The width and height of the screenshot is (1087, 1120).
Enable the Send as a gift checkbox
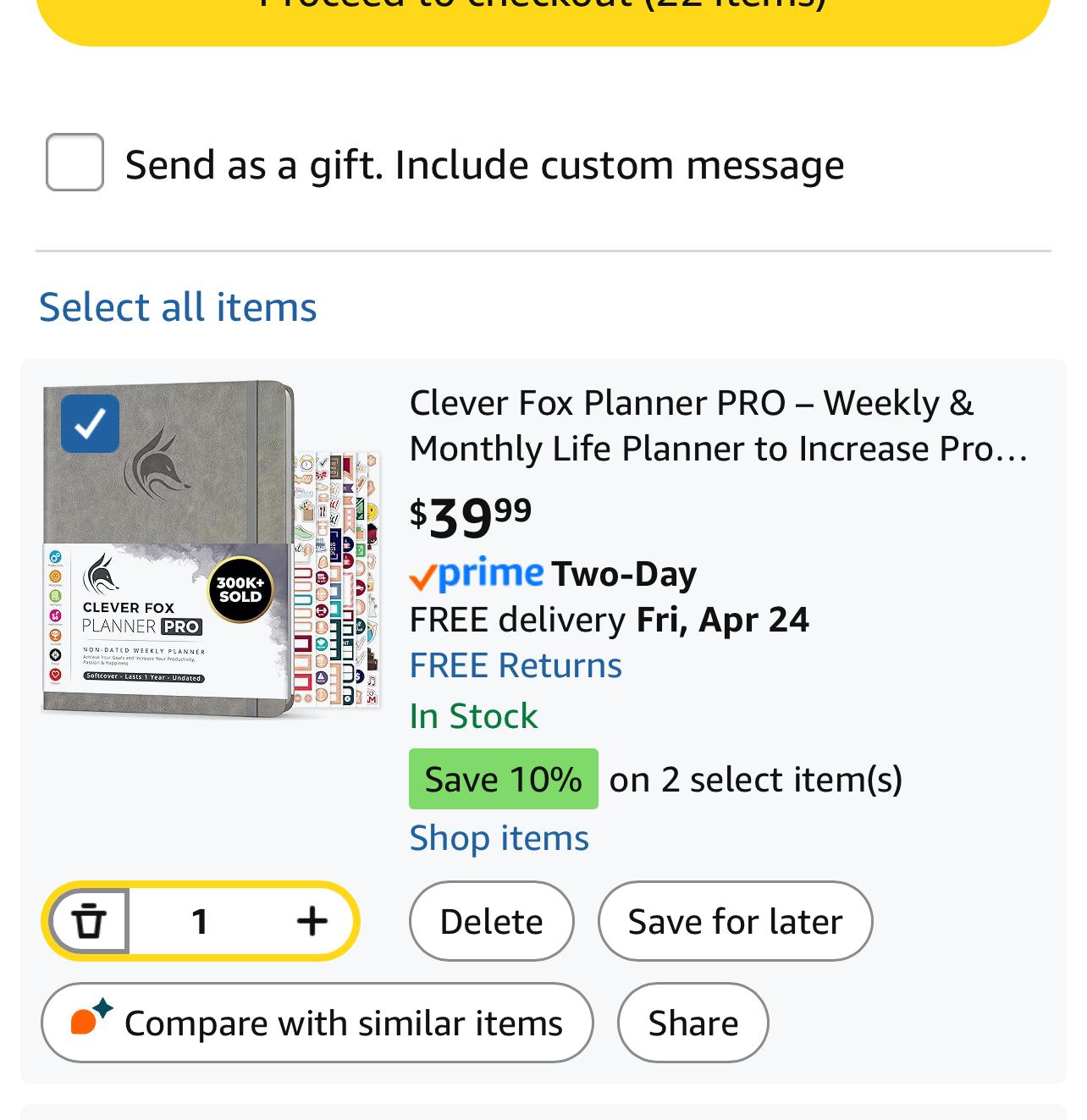pos(74,163)
